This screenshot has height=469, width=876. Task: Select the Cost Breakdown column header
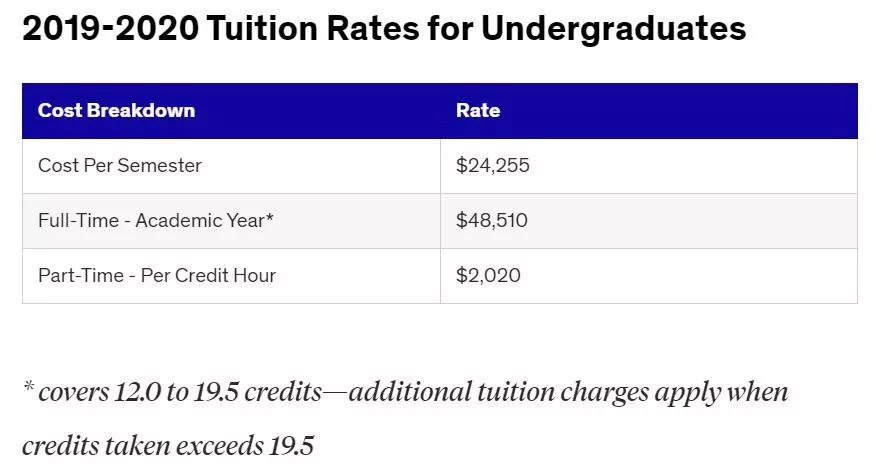click(x=116, y=110)
